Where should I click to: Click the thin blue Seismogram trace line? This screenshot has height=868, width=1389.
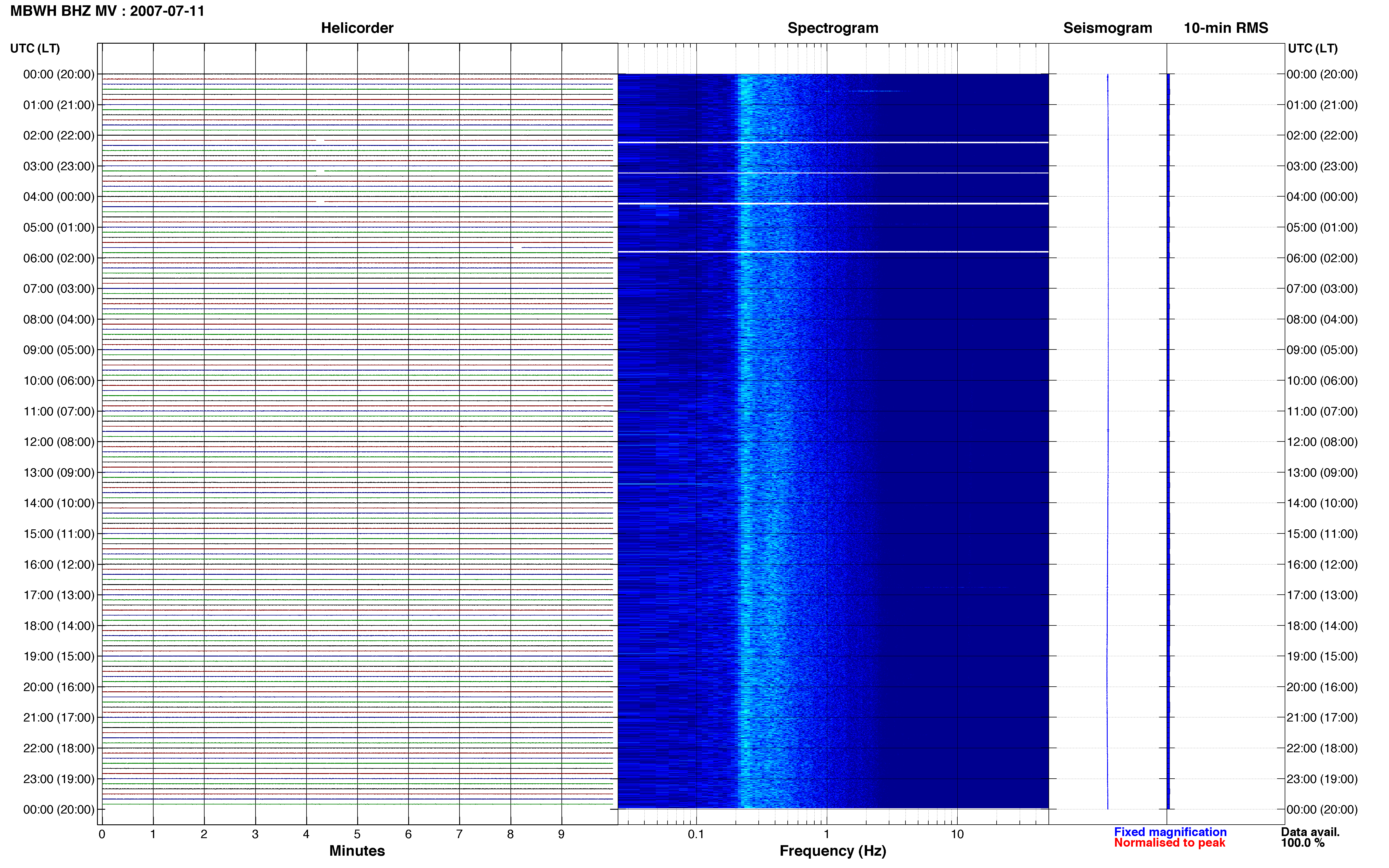[x=1108, y=441]
